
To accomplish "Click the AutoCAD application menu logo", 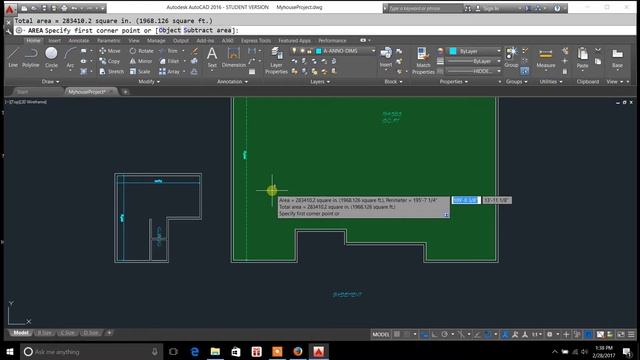I will coord(10,8).
